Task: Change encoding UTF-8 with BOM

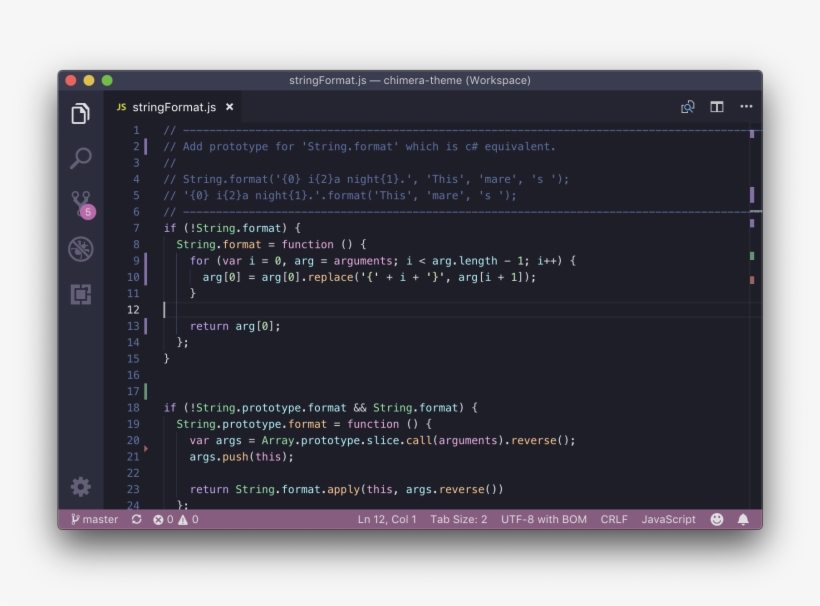Action: [x=544, y=519]
